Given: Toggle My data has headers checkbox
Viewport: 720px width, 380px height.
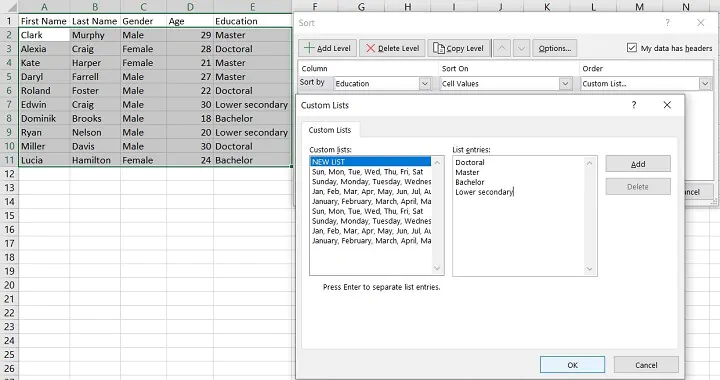Looking at the screenshot, I should coord(632,48).
